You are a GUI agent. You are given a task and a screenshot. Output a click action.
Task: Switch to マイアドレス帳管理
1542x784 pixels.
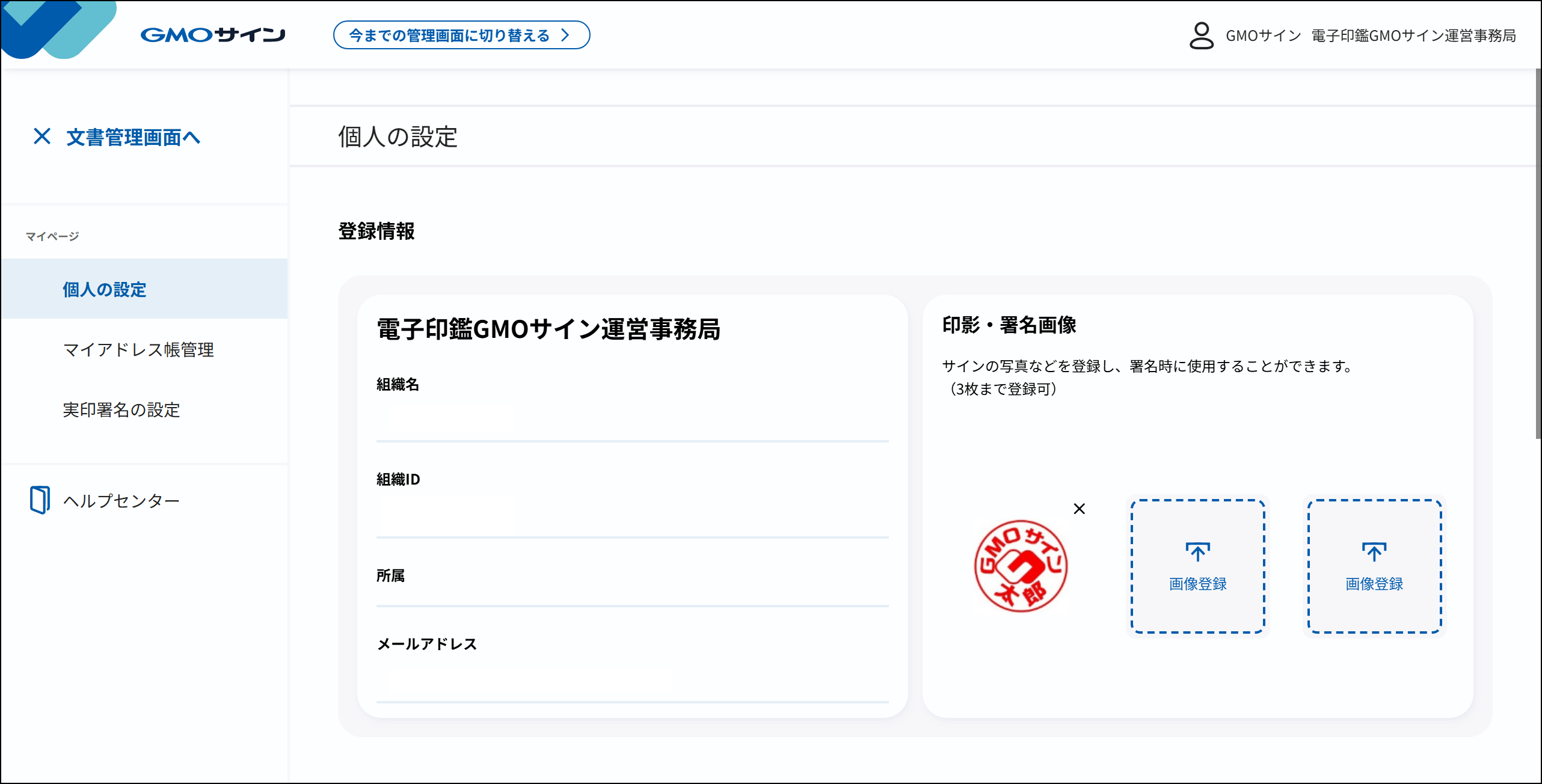(x=138, y=349)
